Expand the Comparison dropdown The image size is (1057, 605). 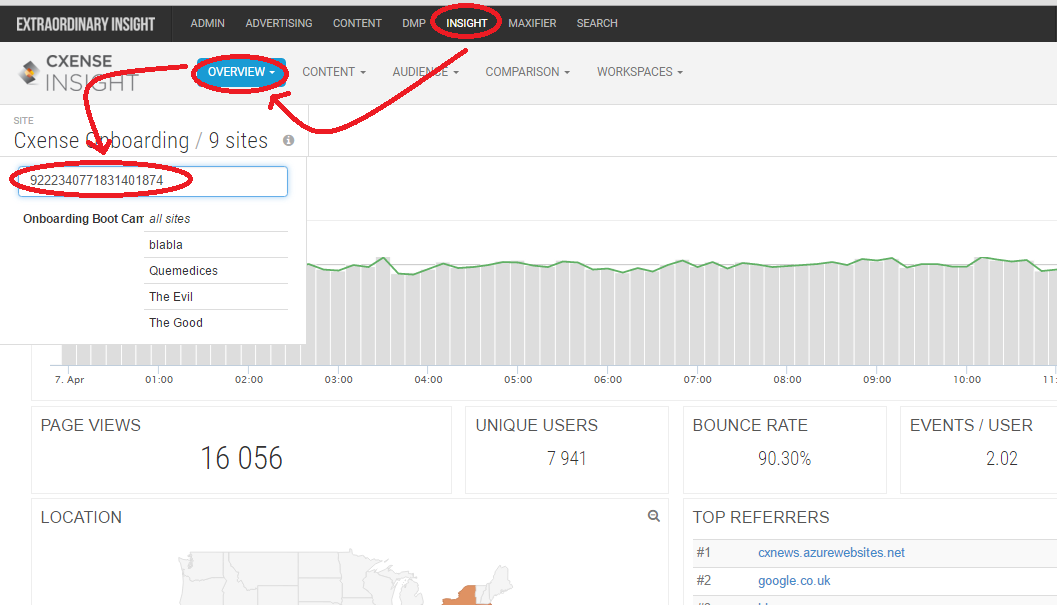[527, 72]
